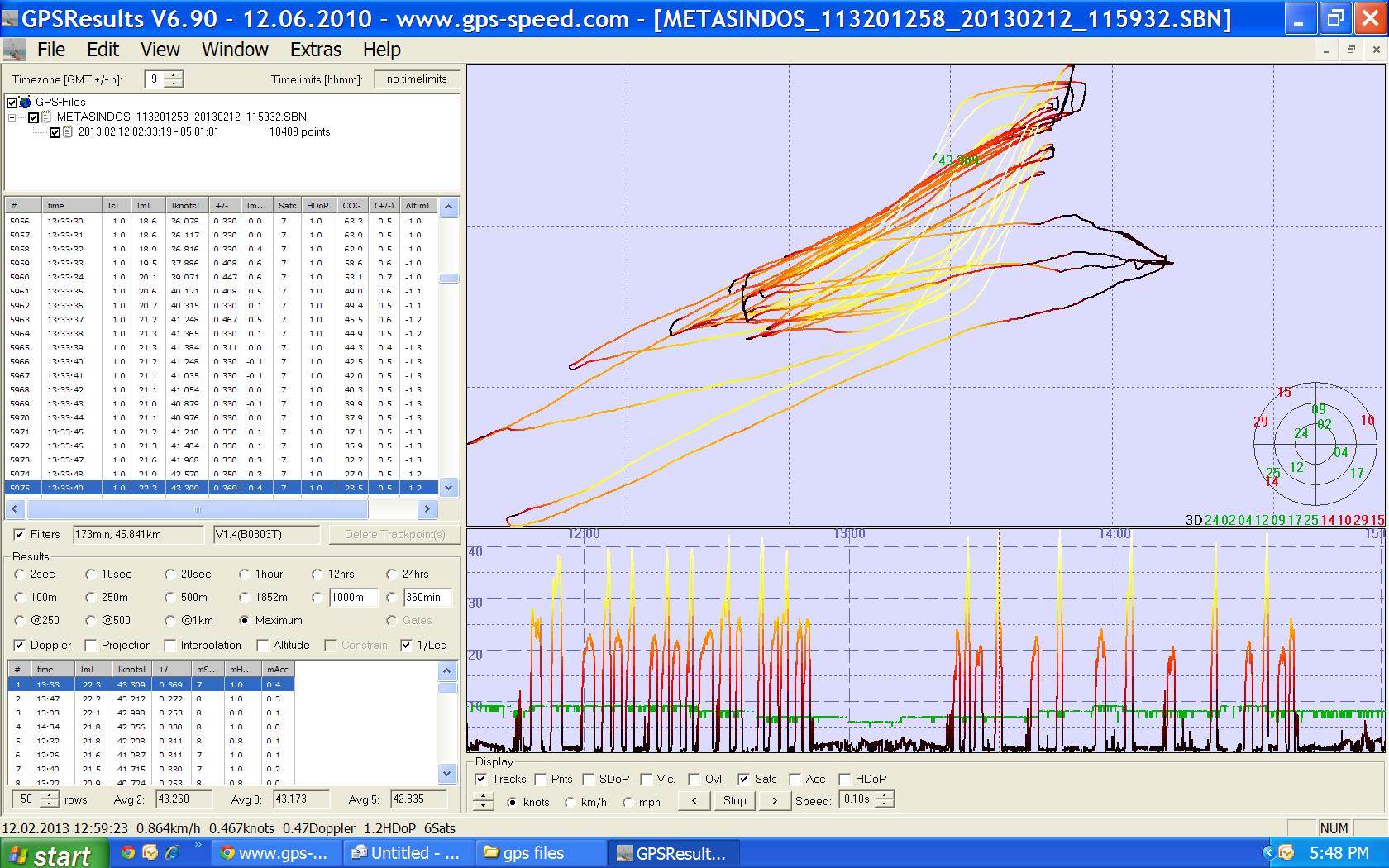Open the View menu
The height and width of the screenshot is (868, 1389).
(x=160, y=50)
